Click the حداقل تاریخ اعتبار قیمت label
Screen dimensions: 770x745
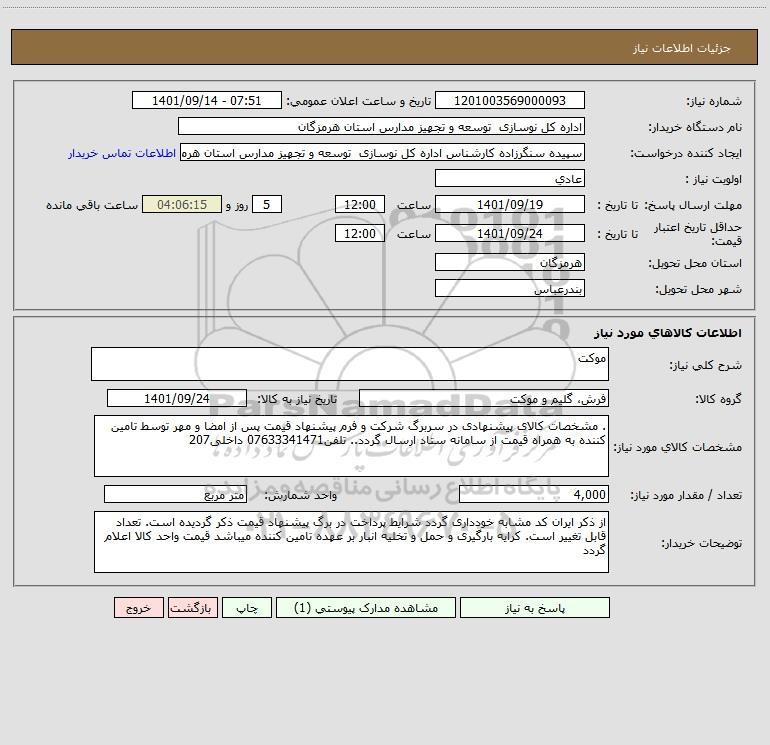[698, 234]
